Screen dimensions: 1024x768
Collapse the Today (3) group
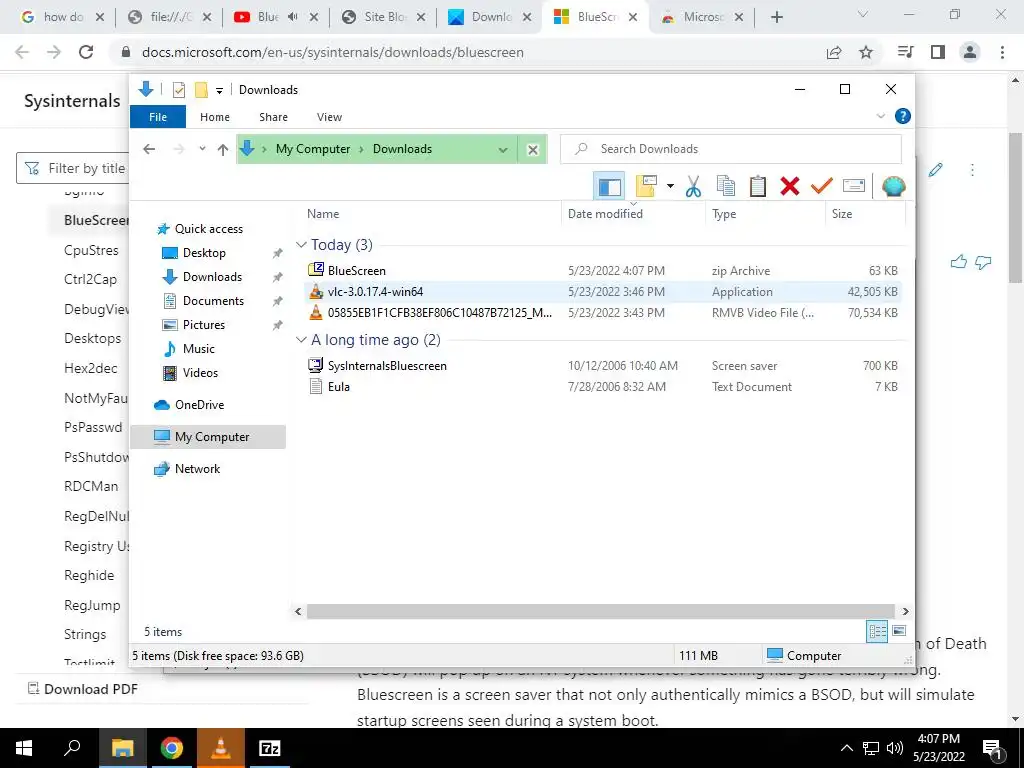[x=301, y=245]
